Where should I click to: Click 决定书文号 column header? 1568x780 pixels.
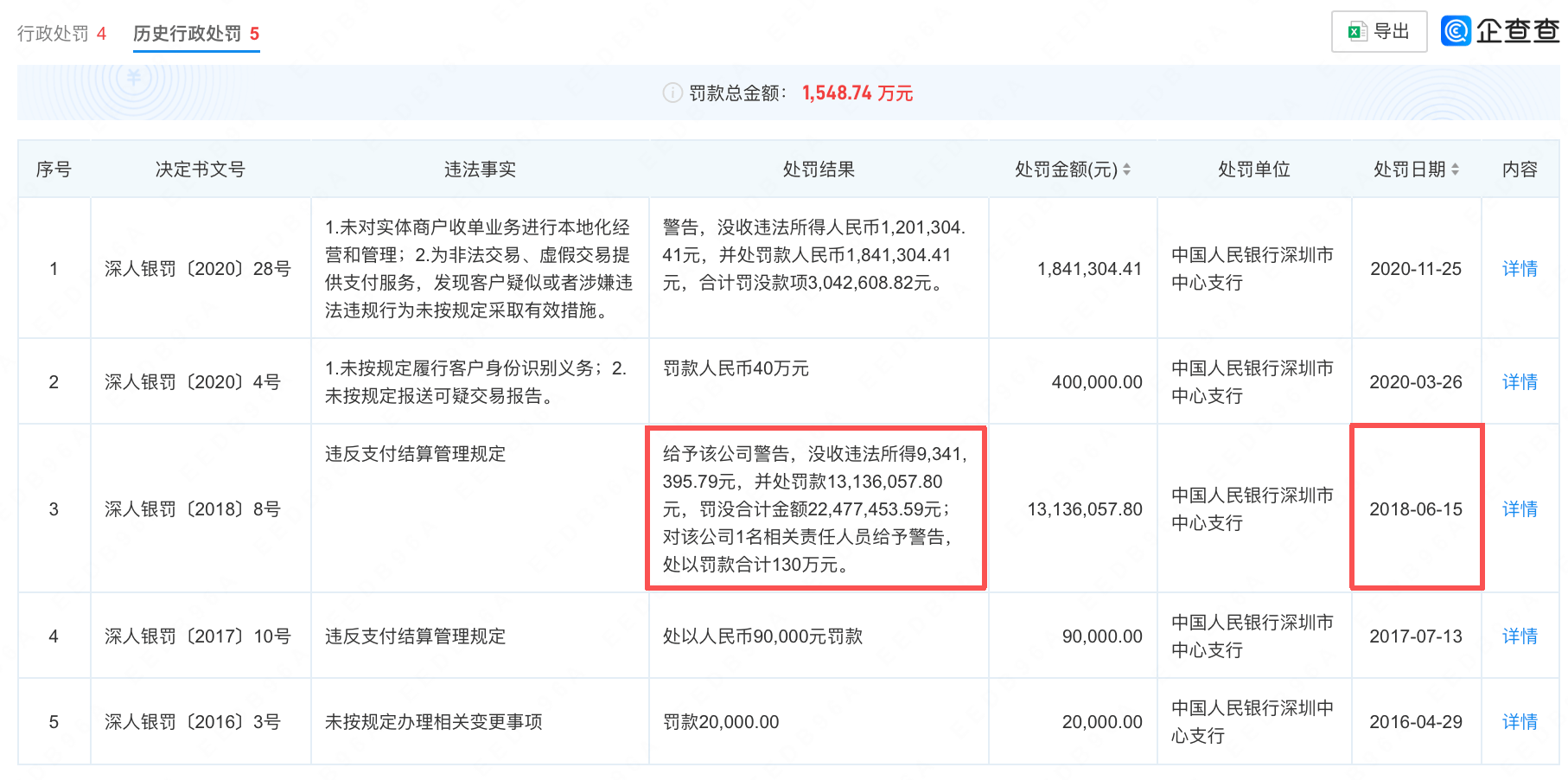click(201, 169)
